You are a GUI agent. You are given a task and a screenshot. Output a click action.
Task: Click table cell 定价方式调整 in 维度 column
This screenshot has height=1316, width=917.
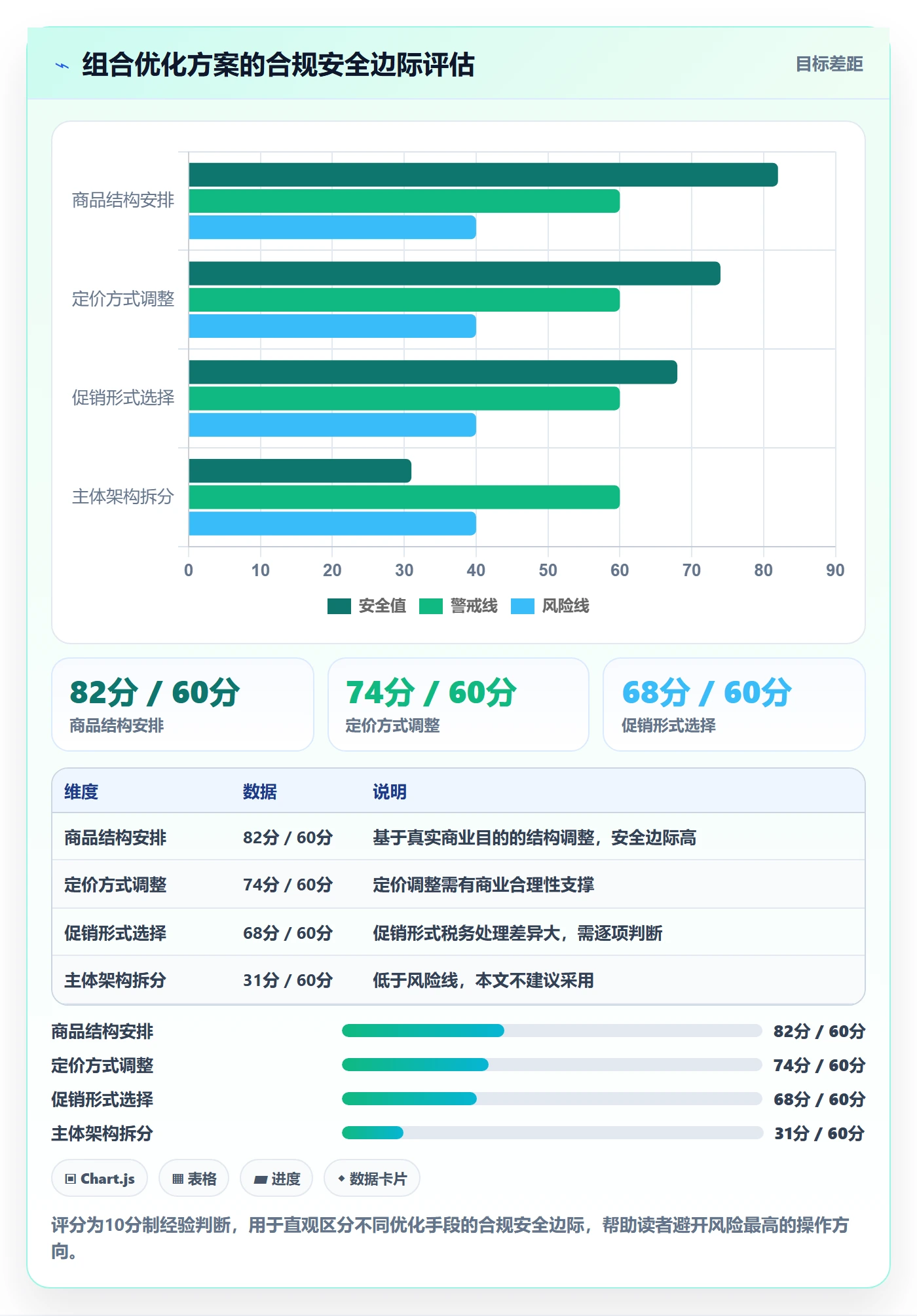pyautogui.click(x=115, y=885)
